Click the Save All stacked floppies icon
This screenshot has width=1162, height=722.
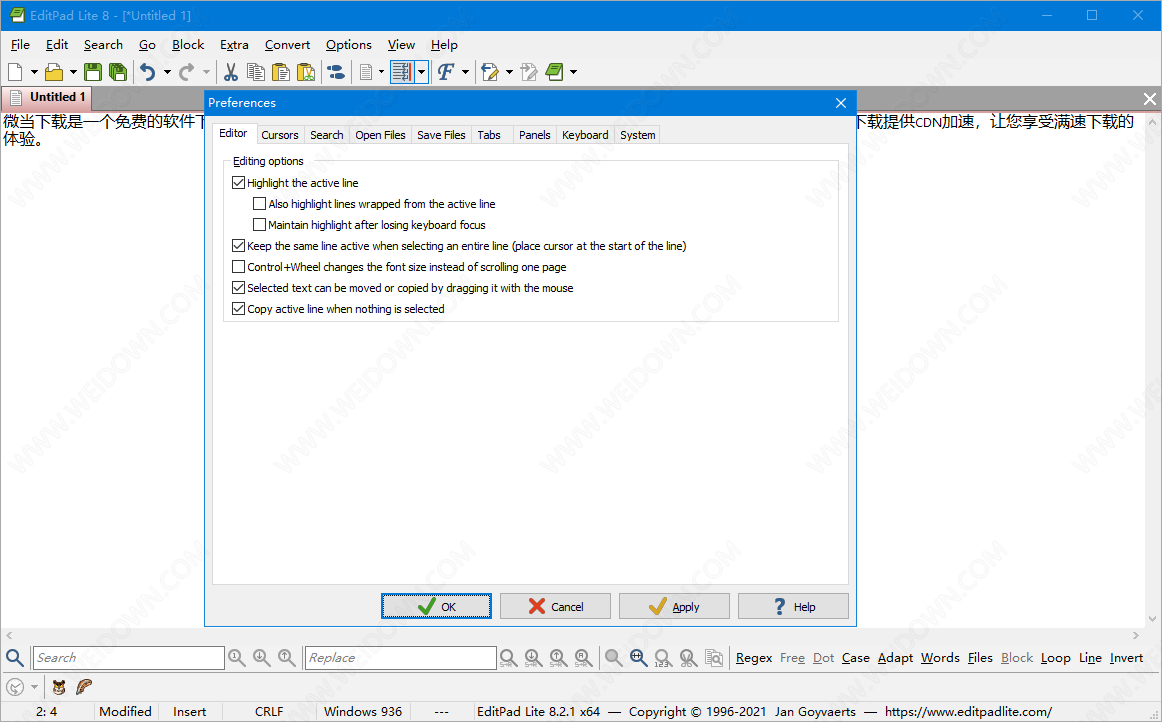(x=118, y=72)
